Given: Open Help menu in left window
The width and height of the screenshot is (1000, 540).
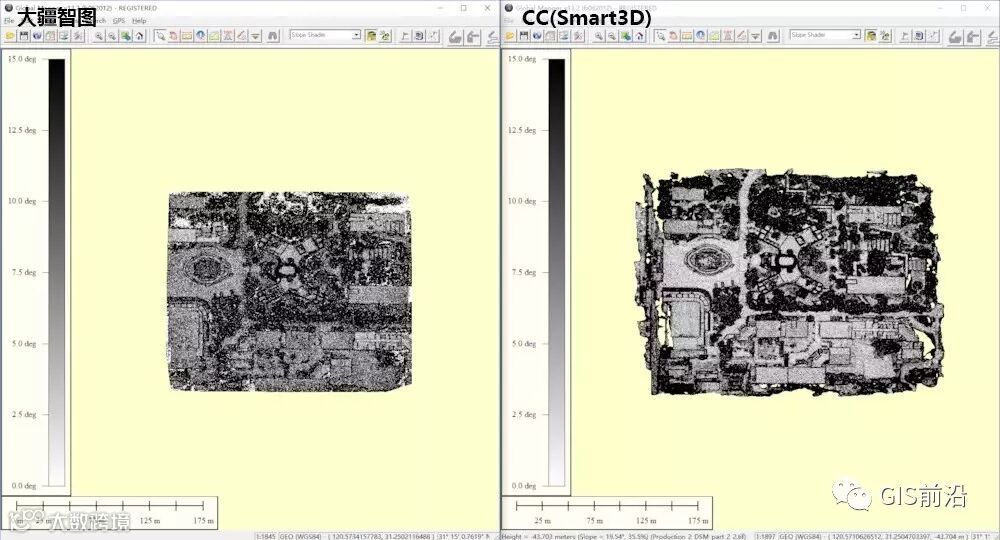Looking at the screenshot, I should click(x=139, y=21).
